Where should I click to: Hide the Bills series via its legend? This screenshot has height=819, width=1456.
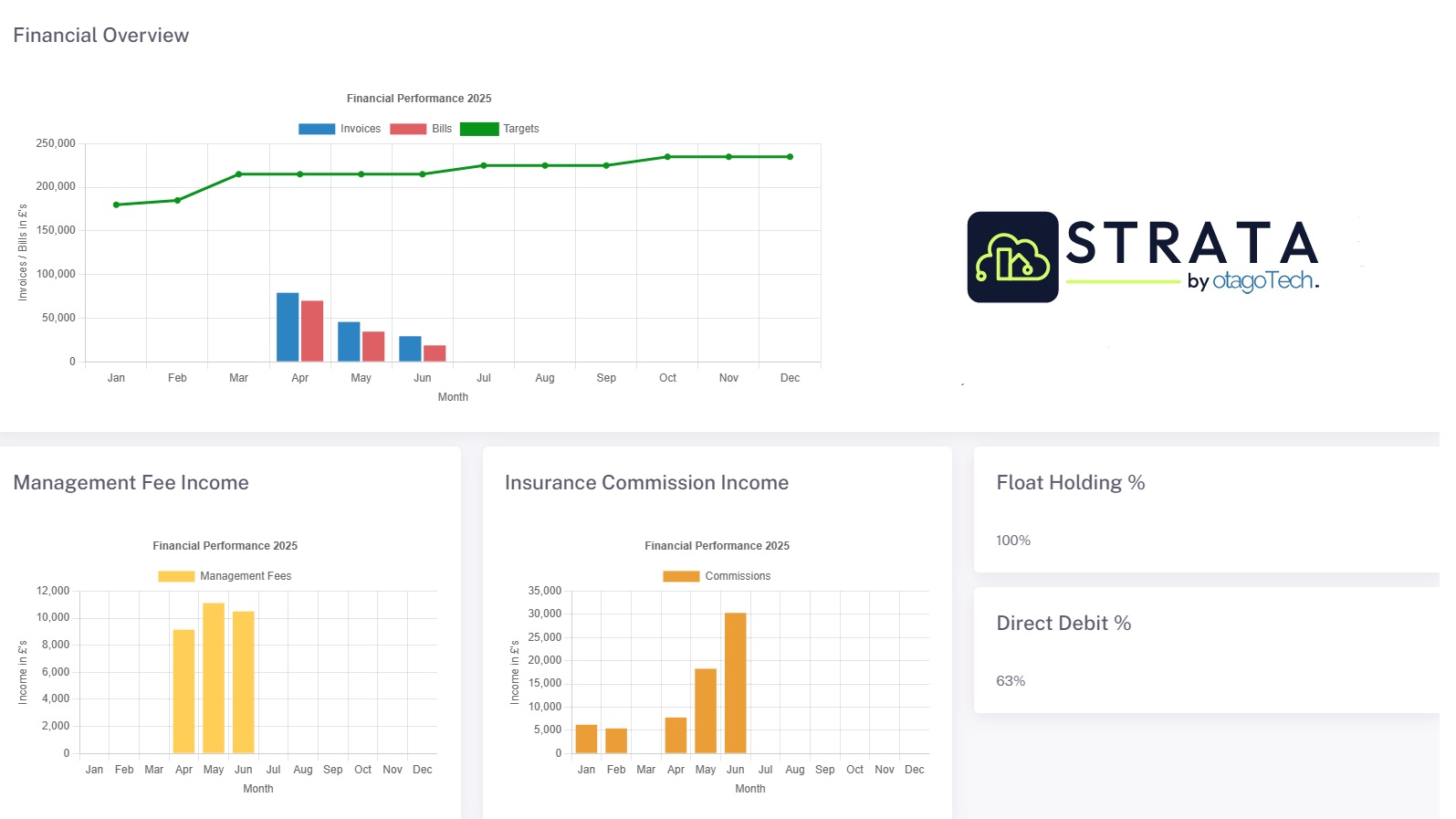(421, 129)
